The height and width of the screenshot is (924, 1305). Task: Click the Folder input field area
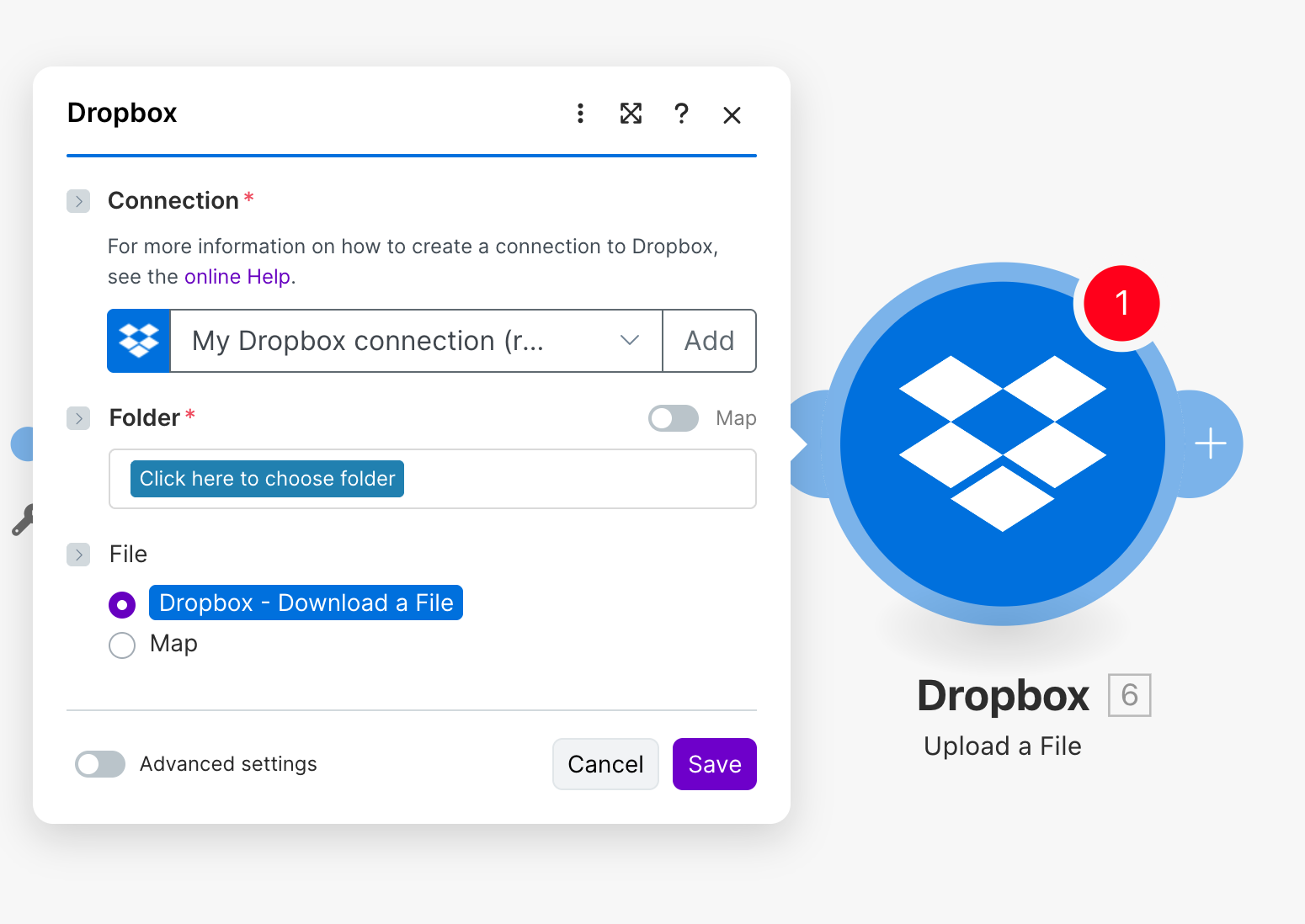coord(433,479)
